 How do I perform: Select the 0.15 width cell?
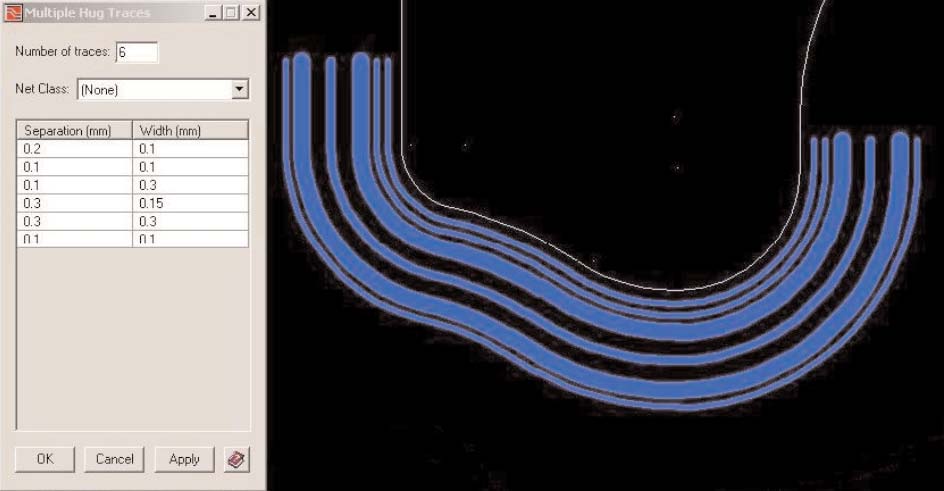click(190, 203)
